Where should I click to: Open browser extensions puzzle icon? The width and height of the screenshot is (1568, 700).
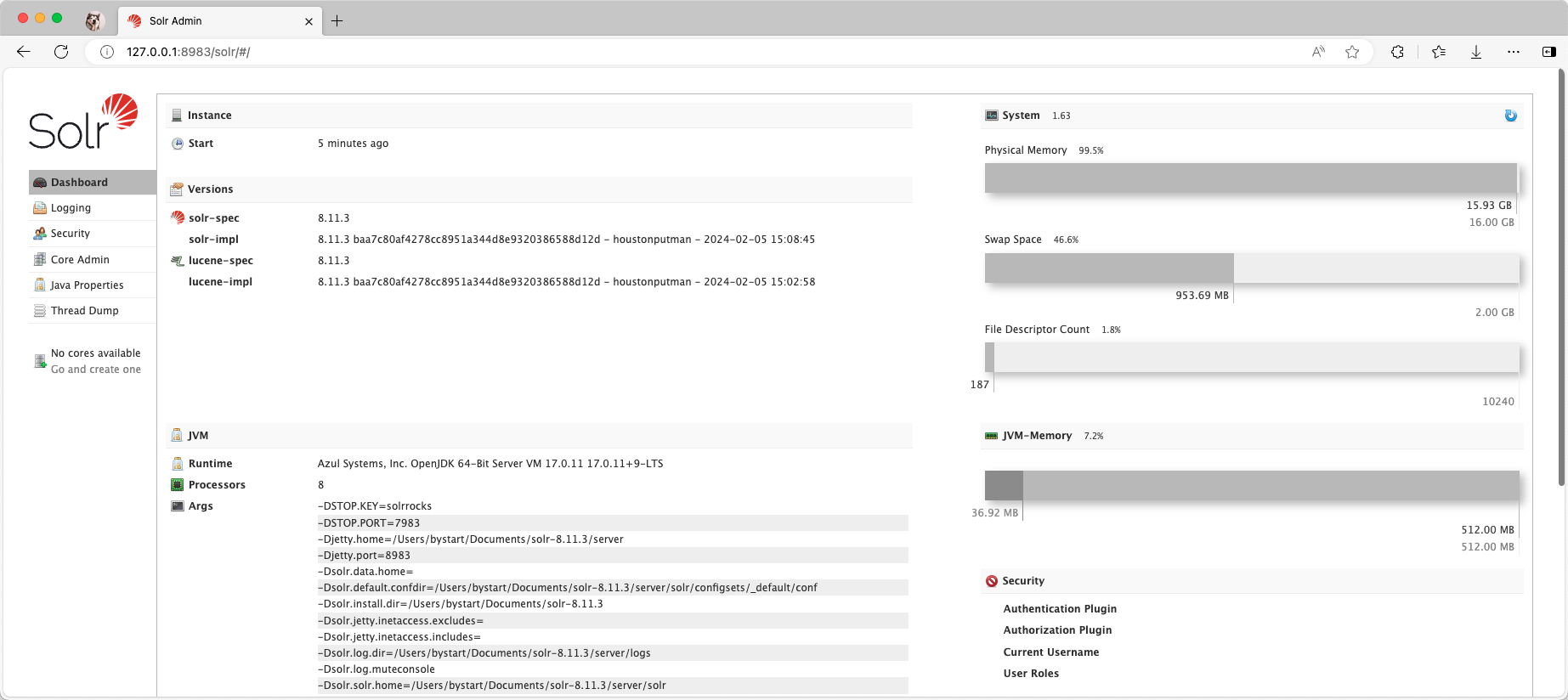point(1397,52)
